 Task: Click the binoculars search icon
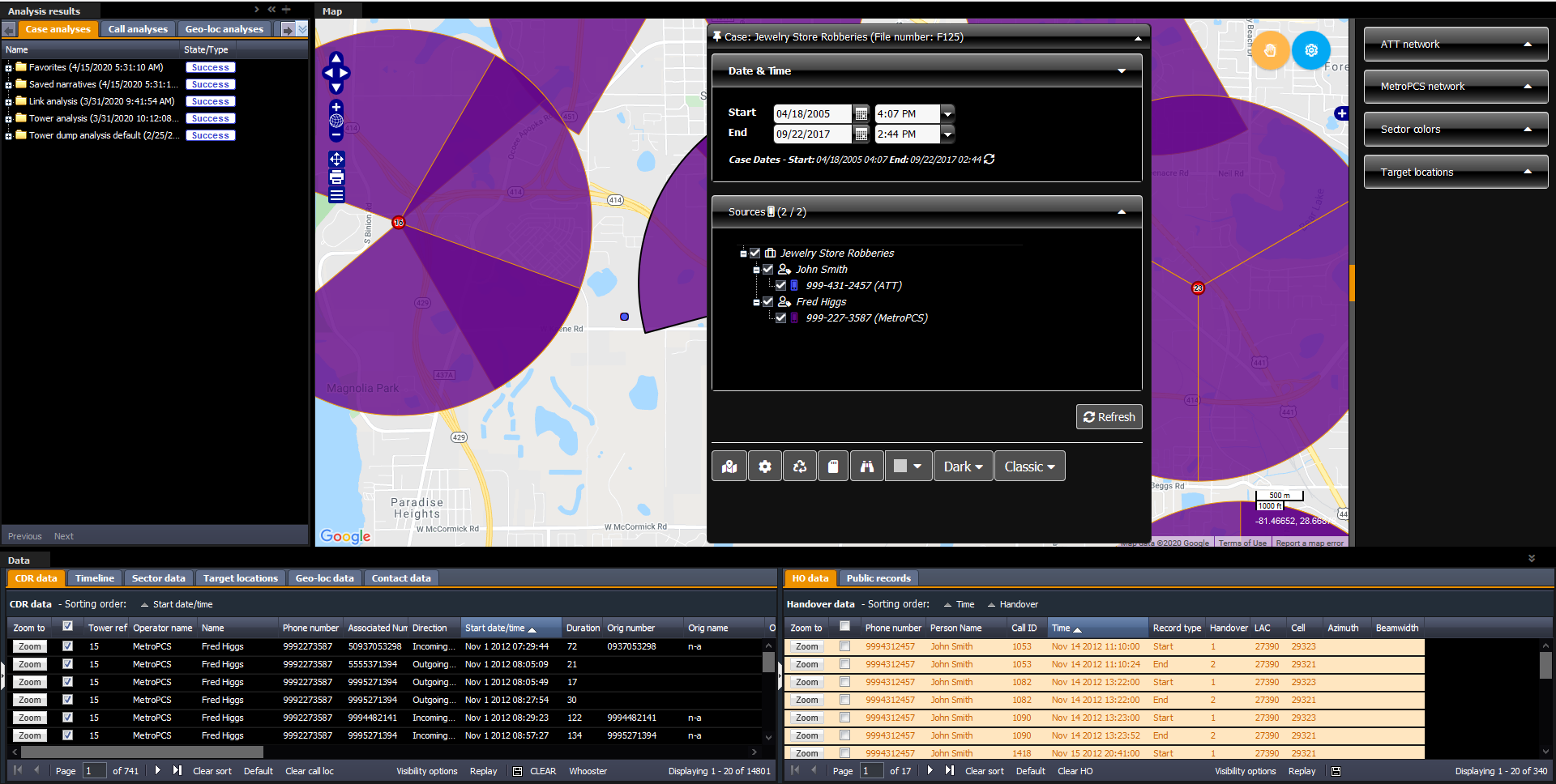866,467
